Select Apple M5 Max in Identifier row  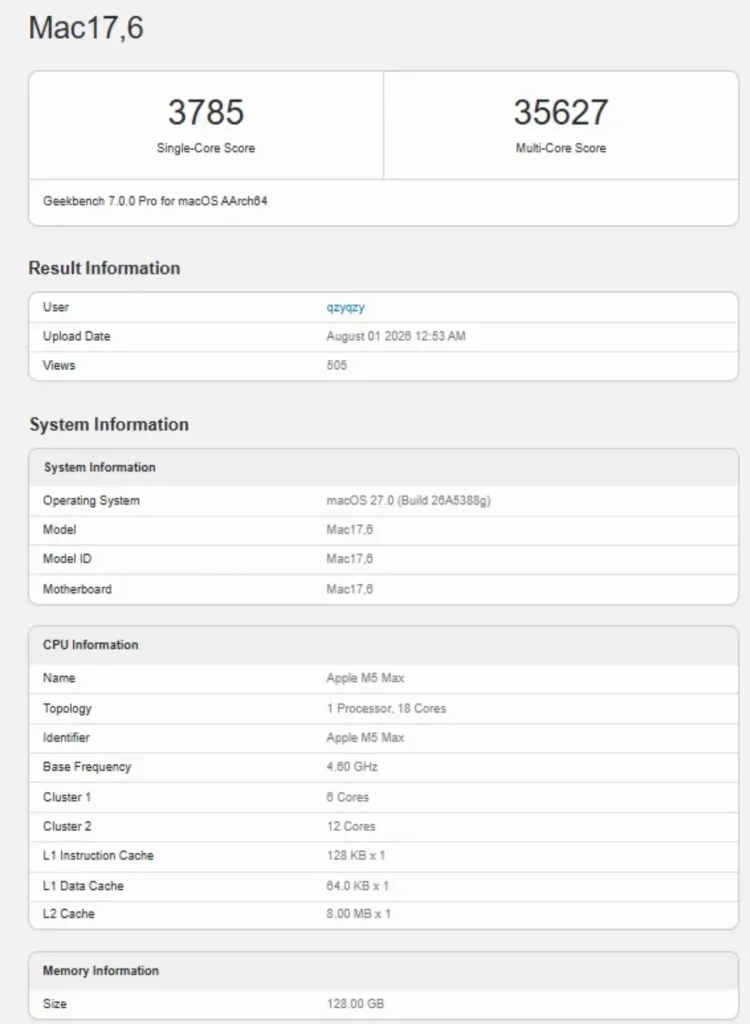[365, 738]
